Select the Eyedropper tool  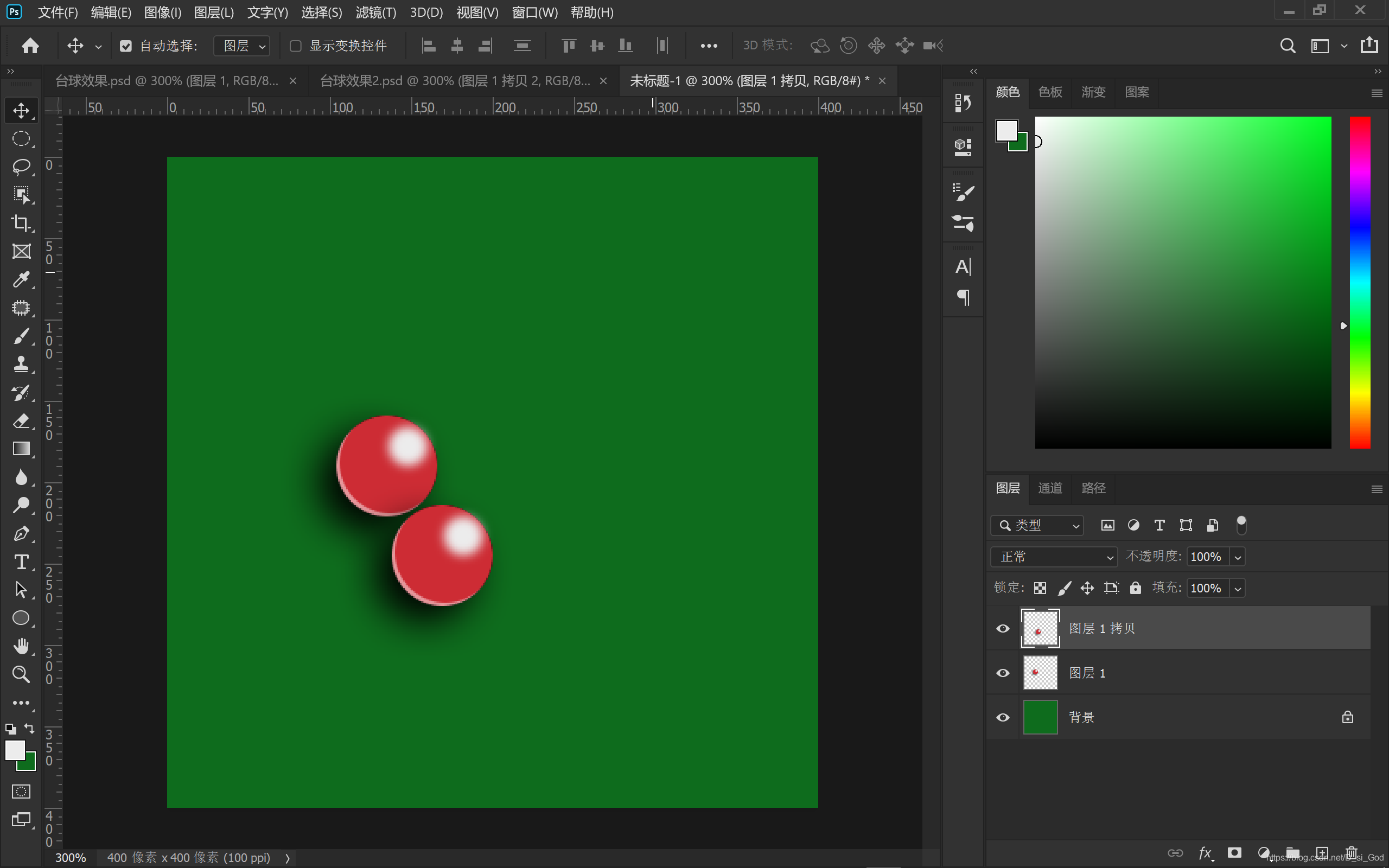pos(21,279)
